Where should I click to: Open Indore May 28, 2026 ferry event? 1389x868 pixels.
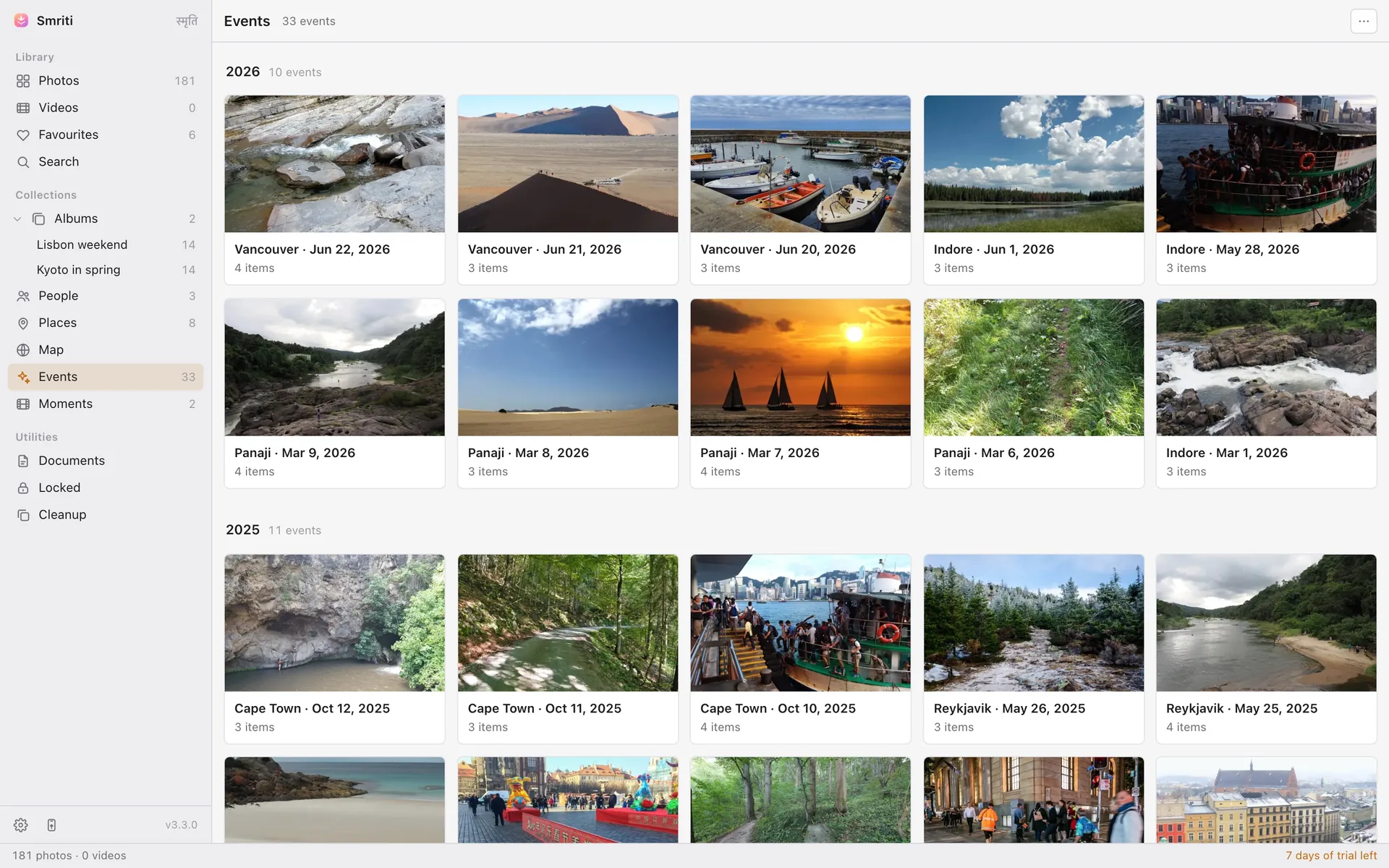[1266, 190]
